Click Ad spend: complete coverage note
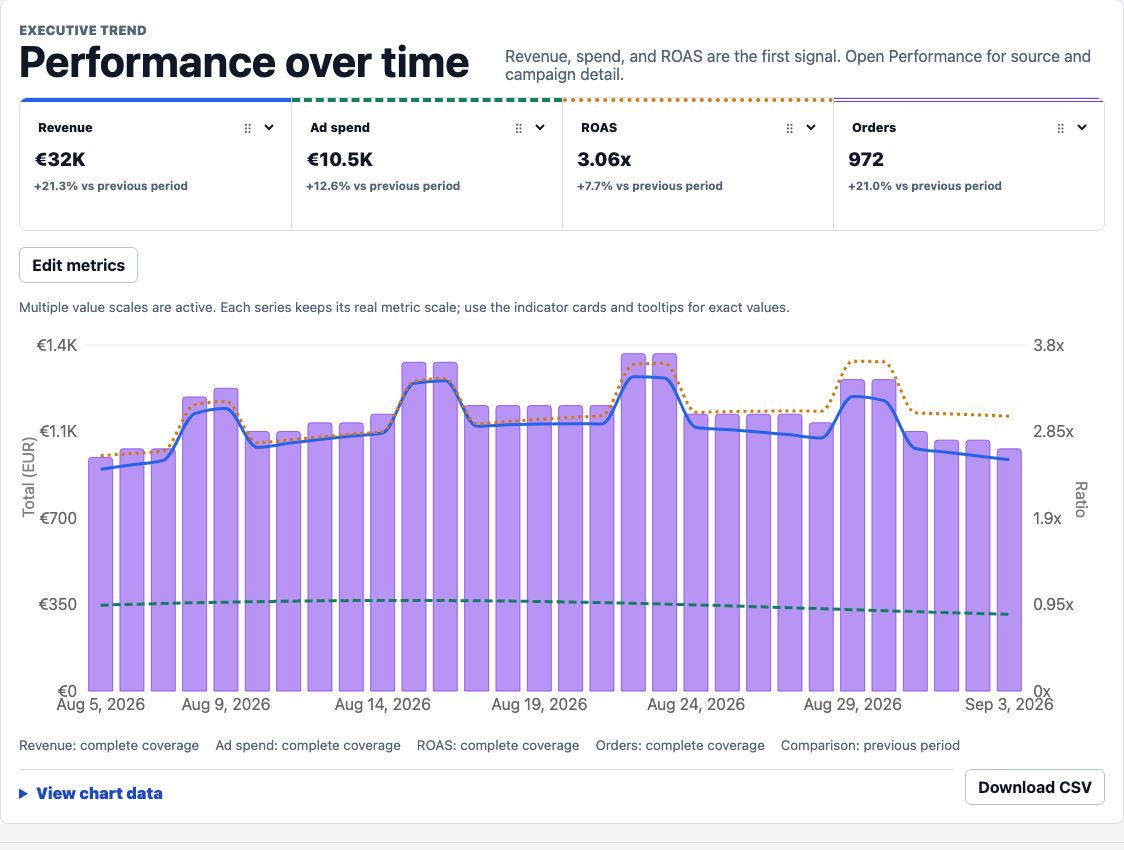1124x850 pixels. pyautogui.click(x=308, y=745)
